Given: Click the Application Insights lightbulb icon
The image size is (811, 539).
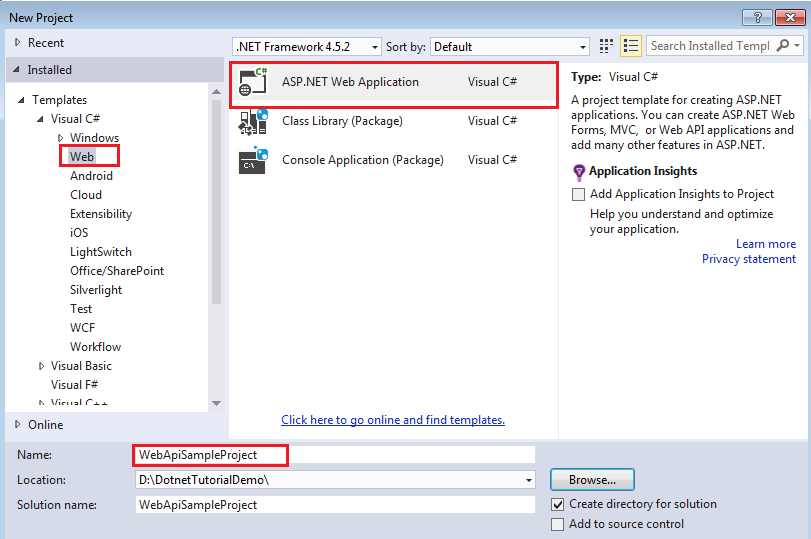Looking at the screenshot, I should (579, 172).
